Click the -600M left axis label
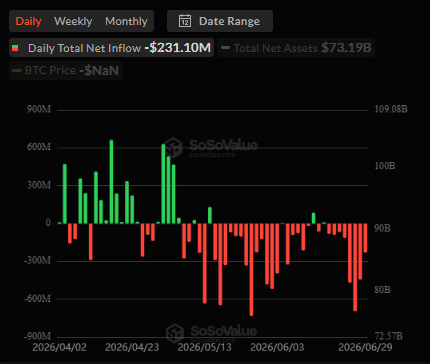 [x=38, y=298]
